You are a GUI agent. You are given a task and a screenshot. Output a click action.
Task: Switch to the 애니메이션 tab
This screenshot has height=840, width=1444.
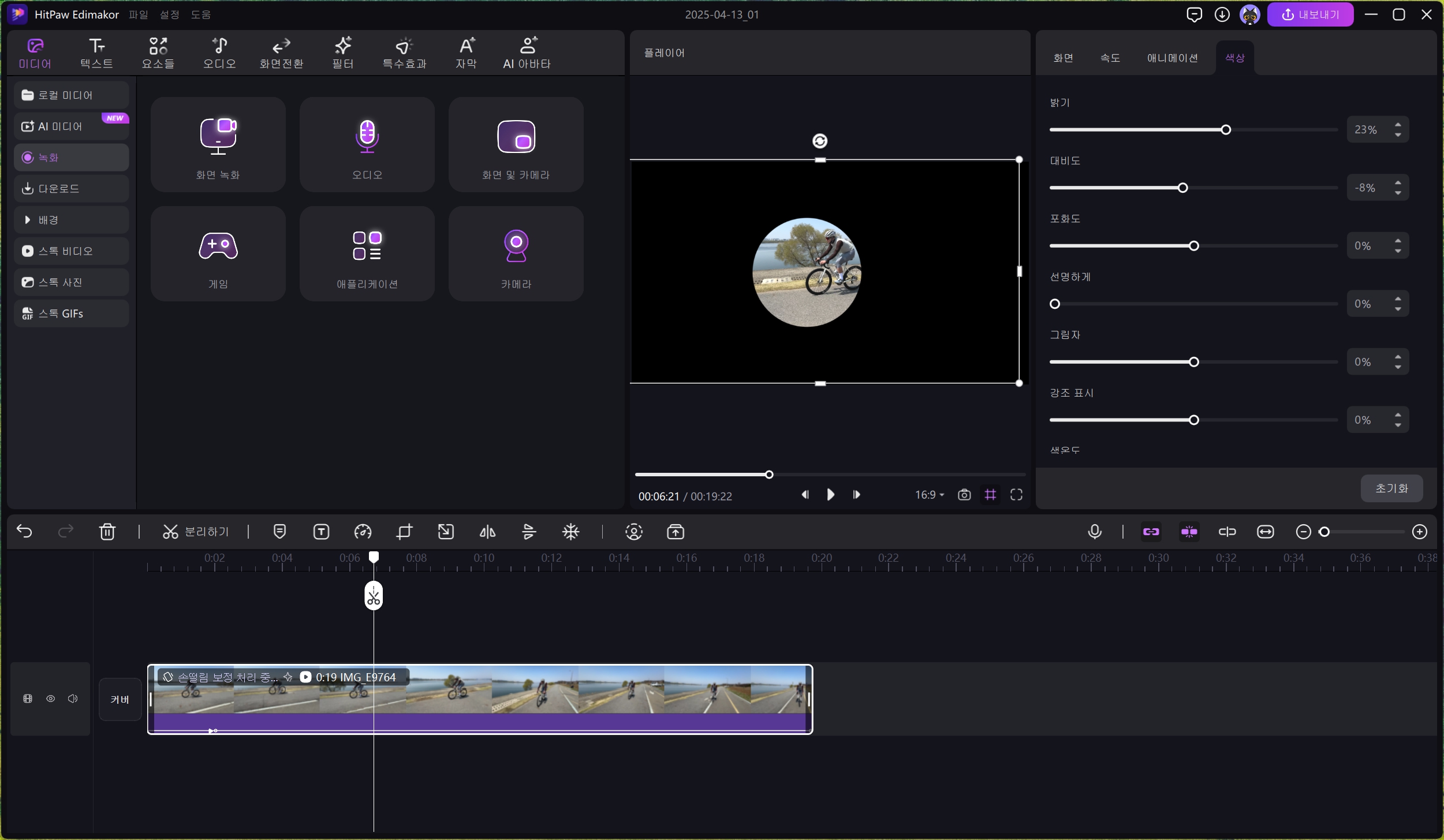pyautogui.click(x=1172, y=58)
